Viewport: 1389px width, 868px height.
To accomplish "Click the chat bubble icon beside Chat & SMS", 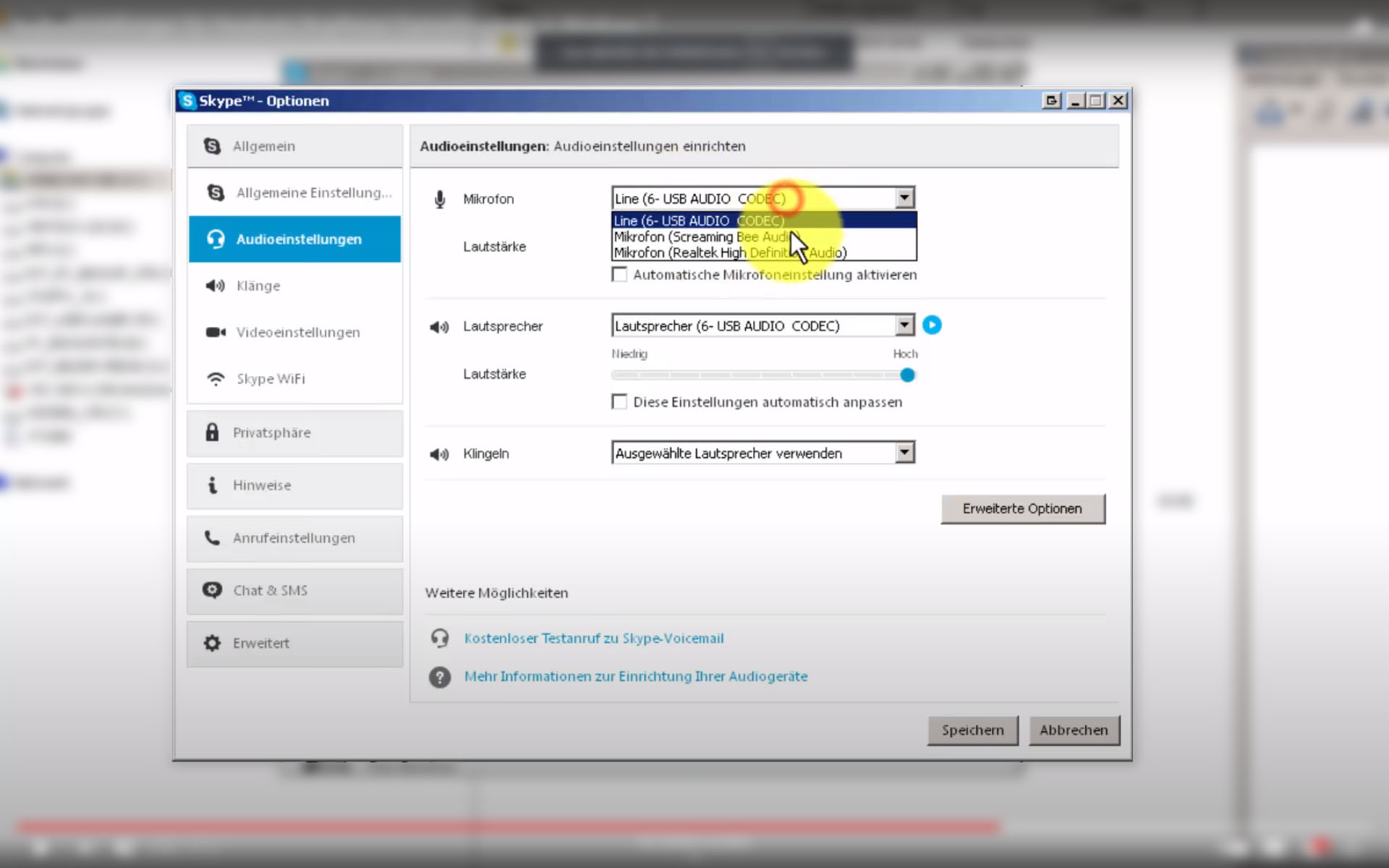I will pyautogui.click(x=212, y=590).
